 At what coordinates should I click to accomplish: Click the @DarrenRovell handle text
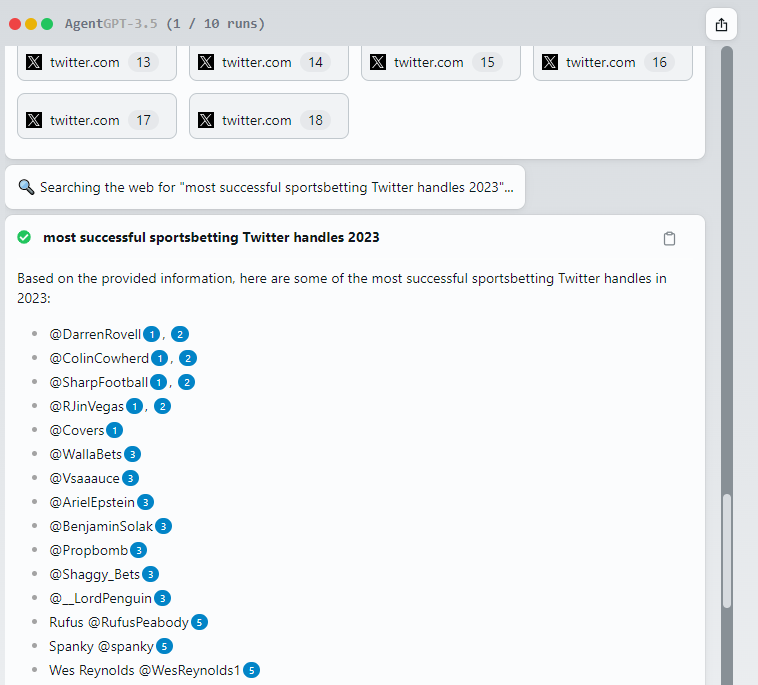pyautogui.click(x=95, y=334)
